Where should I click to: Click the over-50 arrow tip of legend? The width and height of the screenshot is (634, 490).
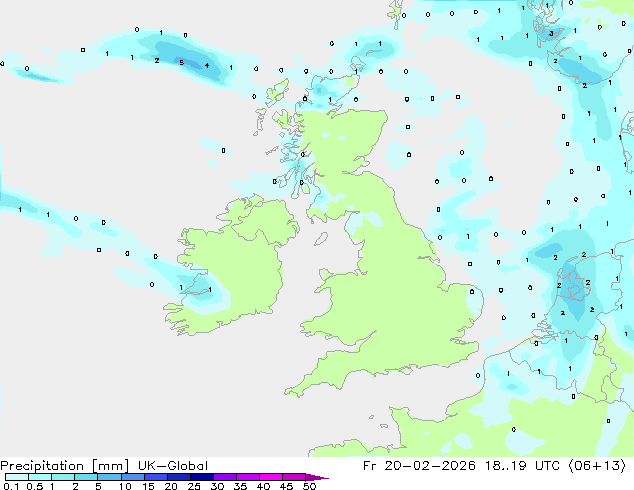point(317,477)
